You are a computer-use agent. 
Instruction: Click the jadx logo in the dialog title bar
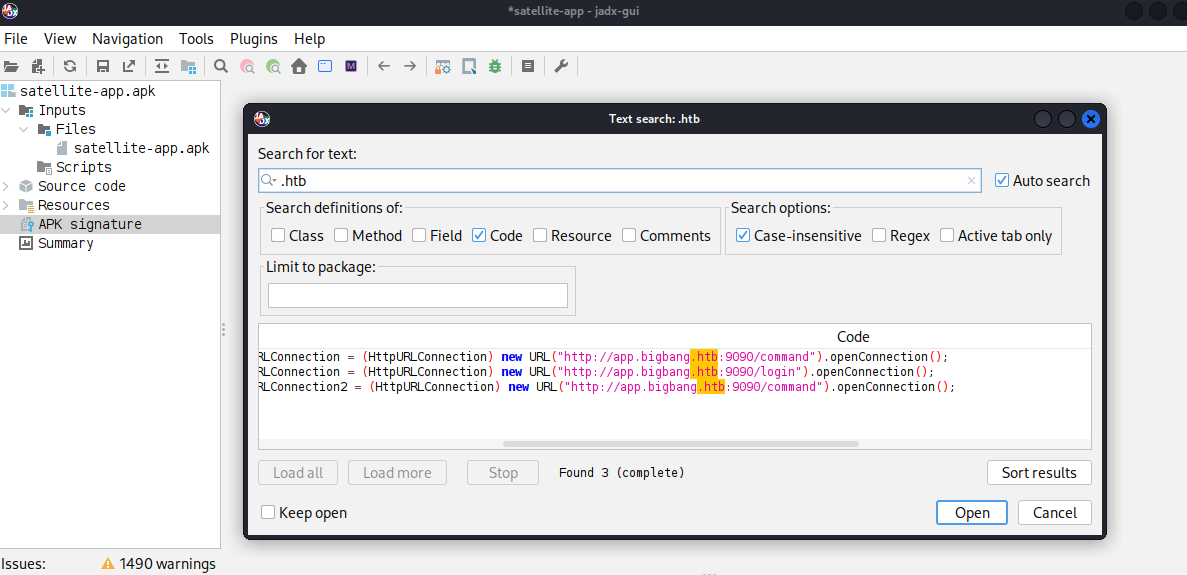(263, 119)
